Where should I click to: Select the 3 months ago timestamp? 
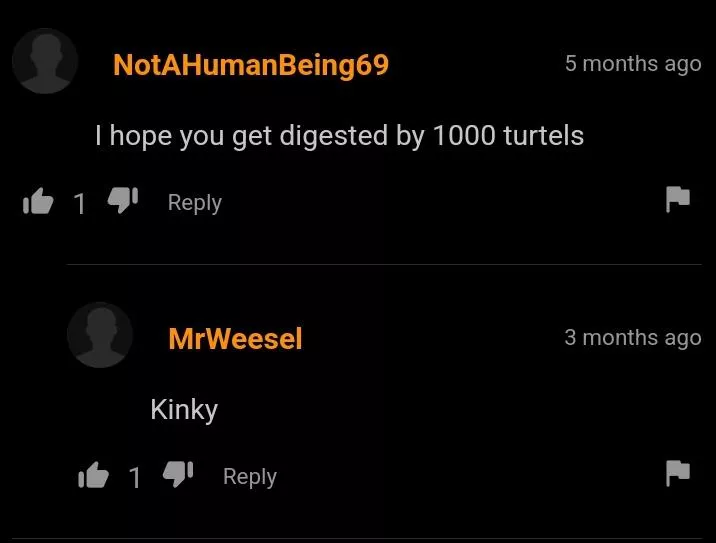[633, 337]
